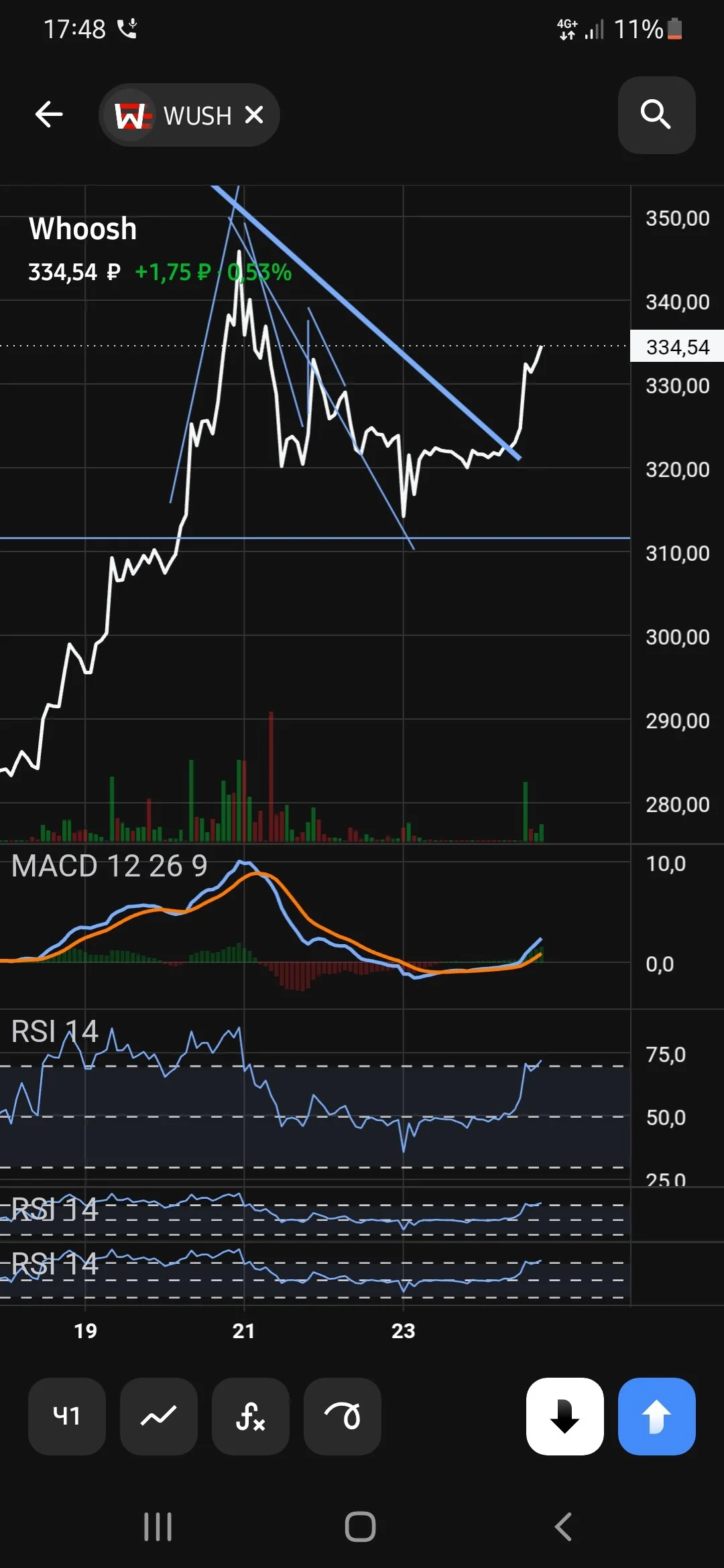Image resolution: width=724 pixels, height=1568 pixels.
Task: Tap the date label 23 on time axis
Action: (x=404, y=1331)
